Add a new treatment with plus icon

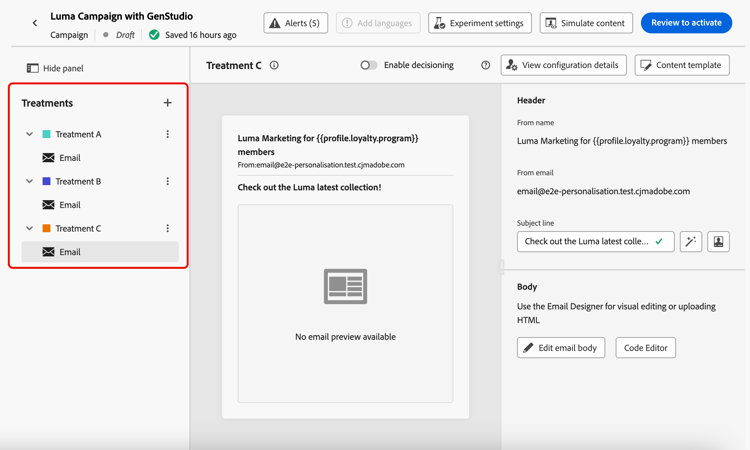[167, 103]
